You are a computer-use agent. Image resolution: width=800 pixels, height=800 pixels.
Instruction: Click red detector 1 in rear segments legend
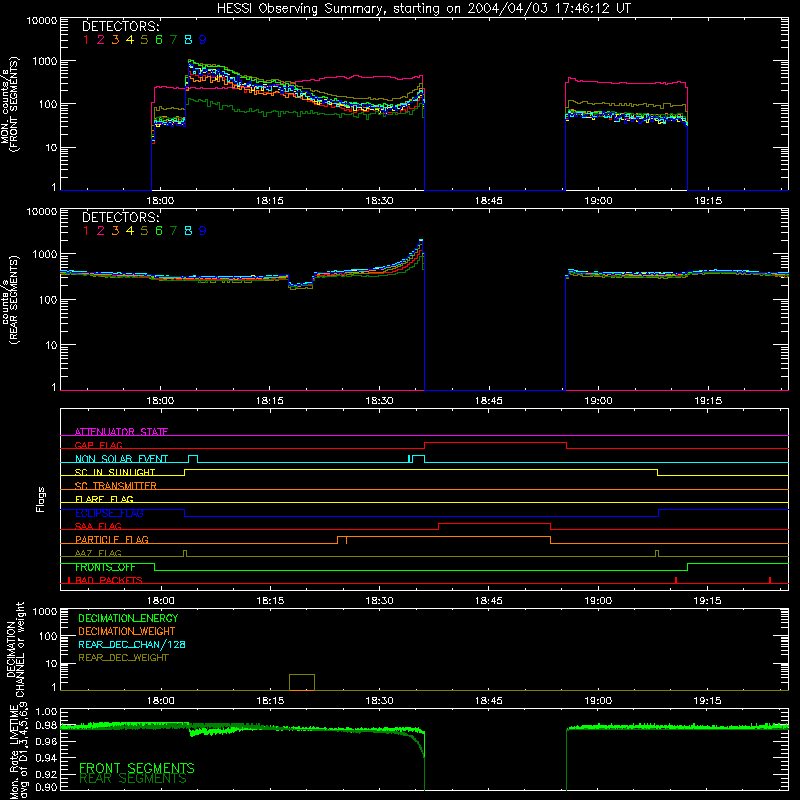click(x=86, y=231)
